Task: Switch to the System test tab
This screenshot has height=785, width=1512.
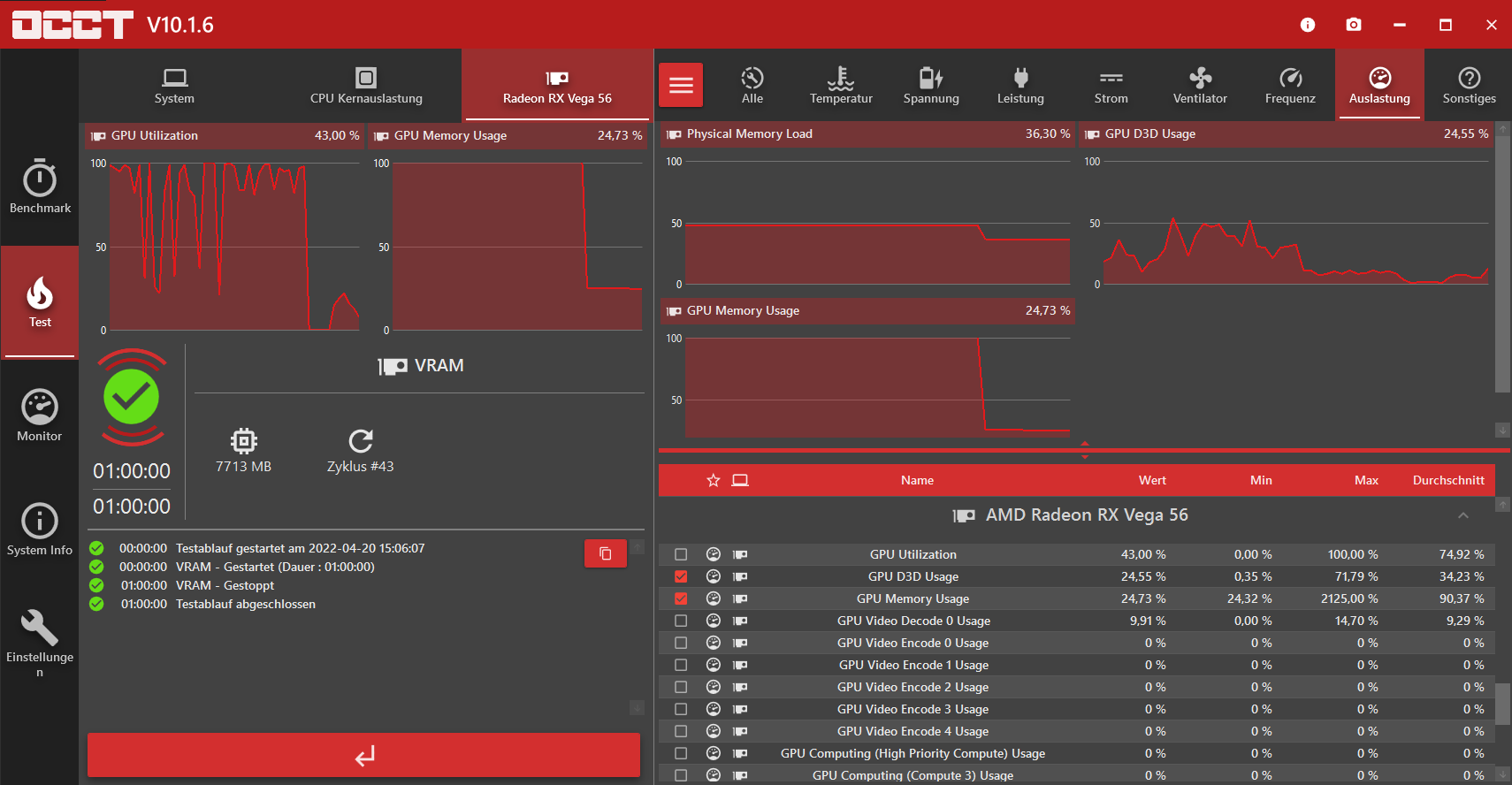Action: tap(174, 86)
